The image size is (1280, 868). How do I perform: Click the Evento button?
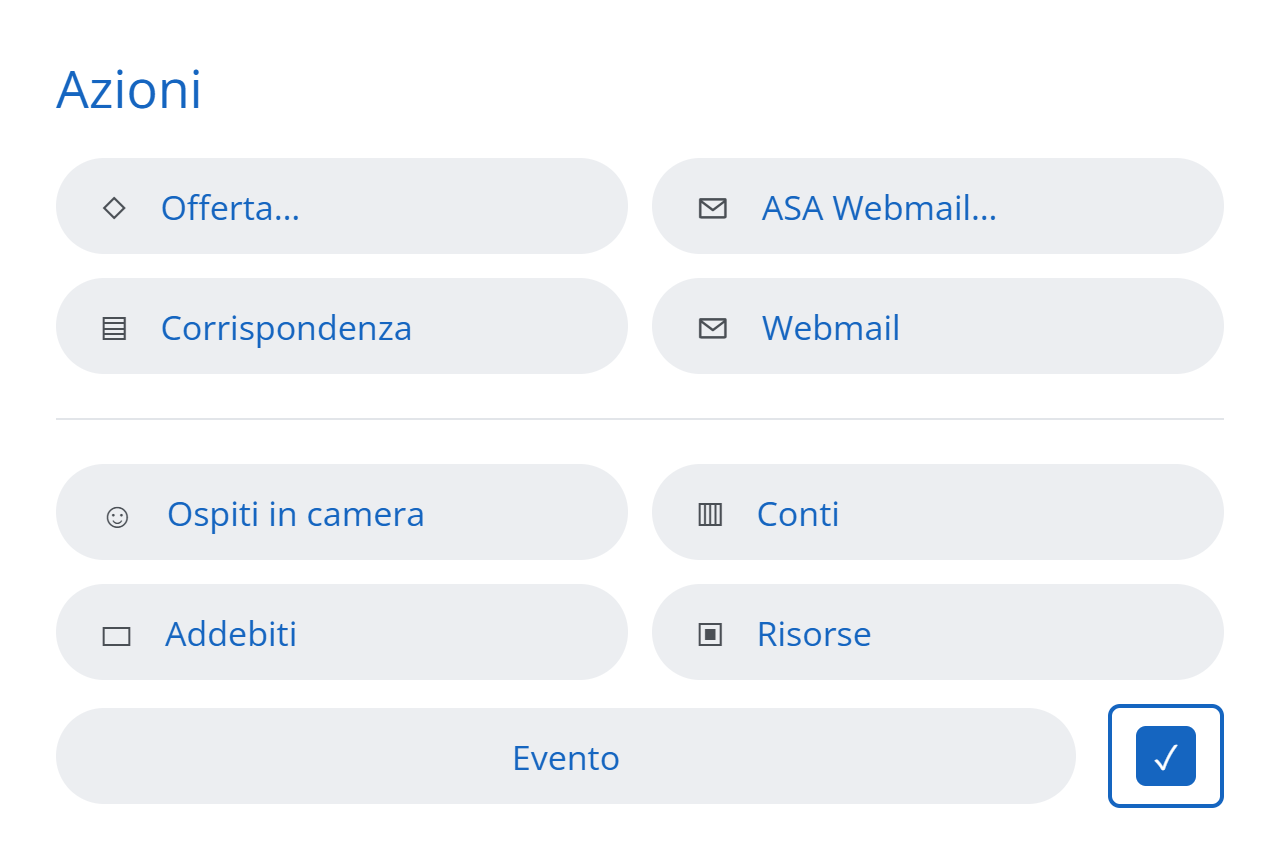pyautogui.click(x=566, y=756)
